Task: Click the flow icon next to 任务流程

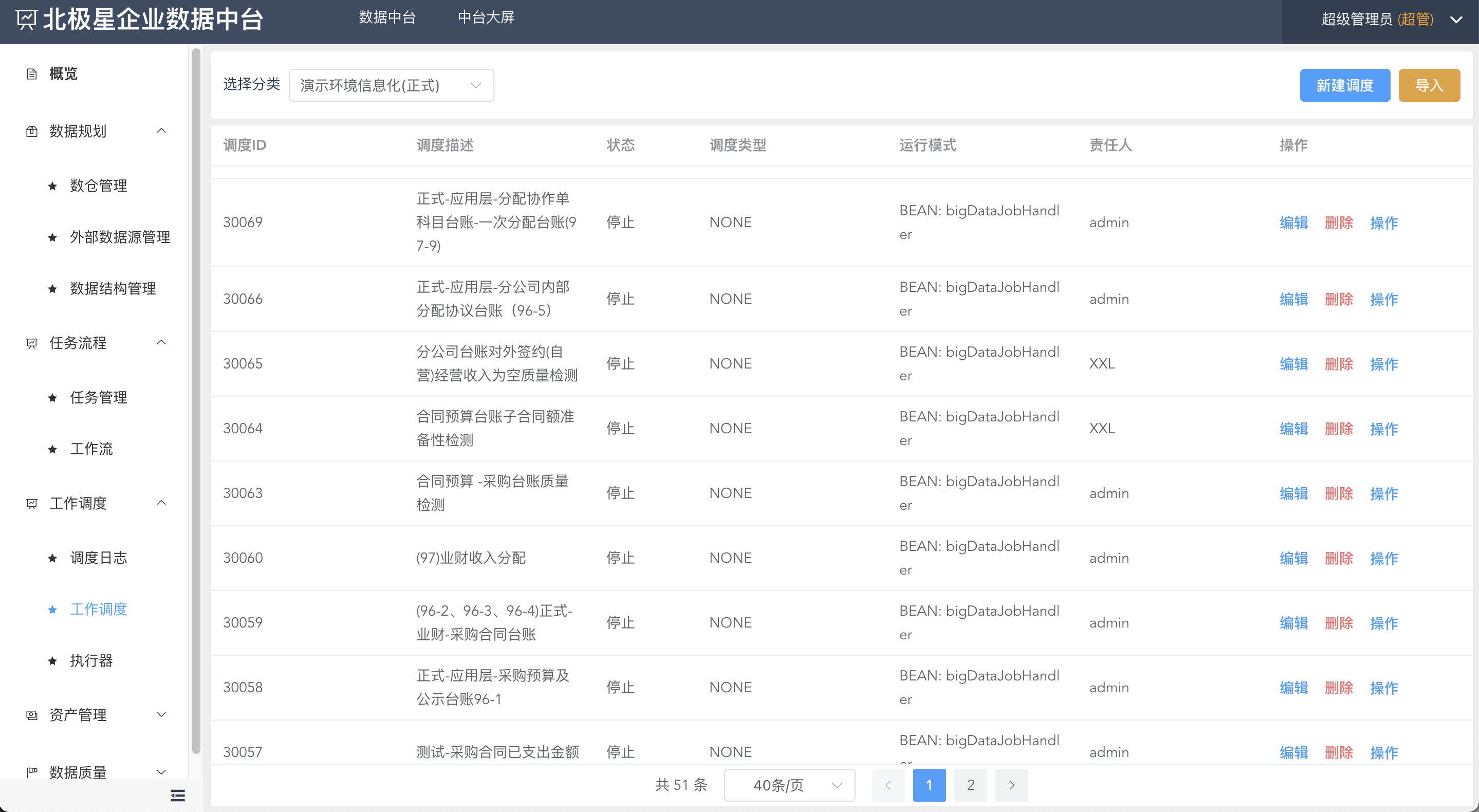Action: tap(31, 343)
